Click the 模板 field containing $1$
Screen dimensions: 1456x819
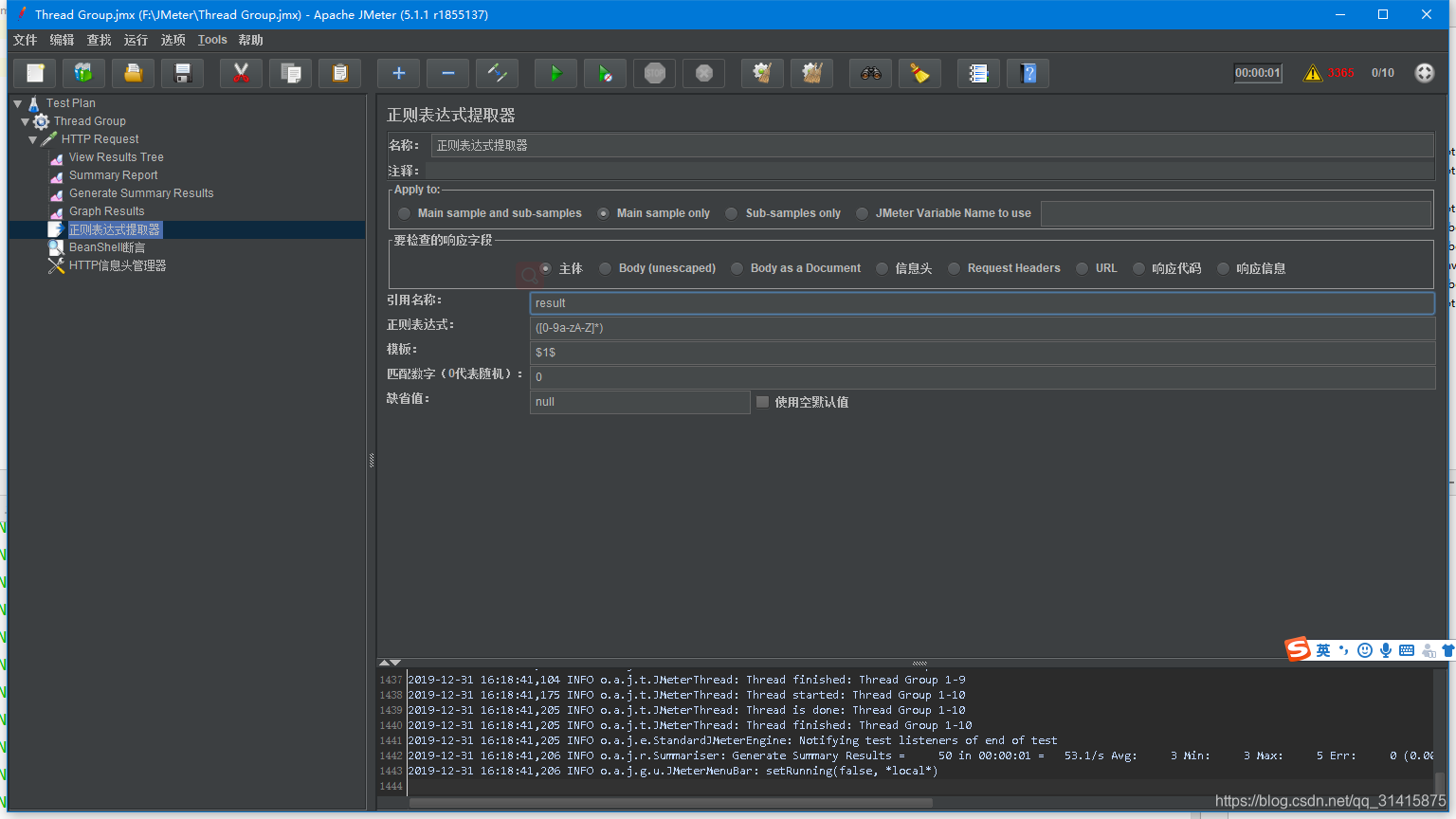coord(982,353)
